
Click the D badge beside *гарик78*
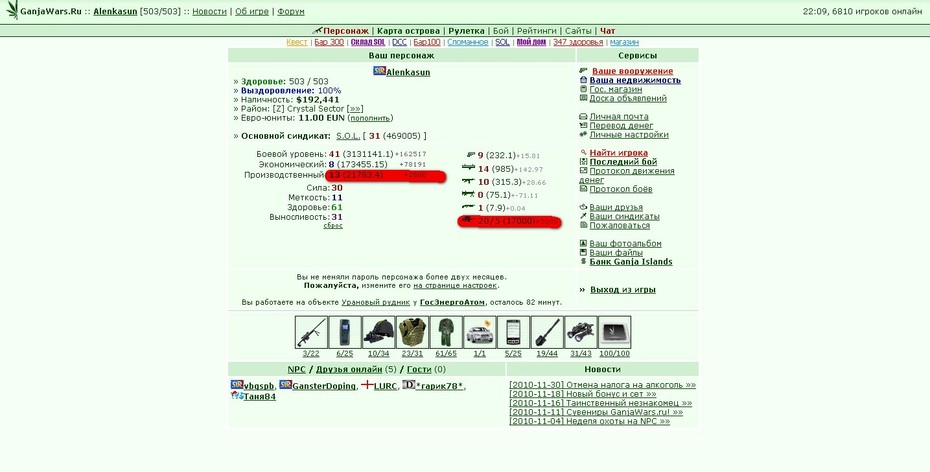[409, 385]
